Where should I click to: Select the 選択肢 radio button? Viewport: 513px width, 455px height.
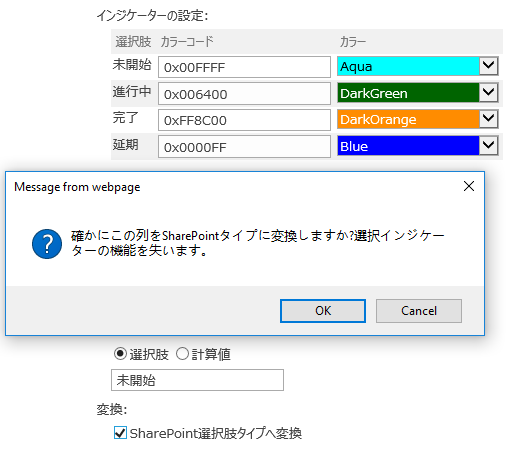click(120, 354)
